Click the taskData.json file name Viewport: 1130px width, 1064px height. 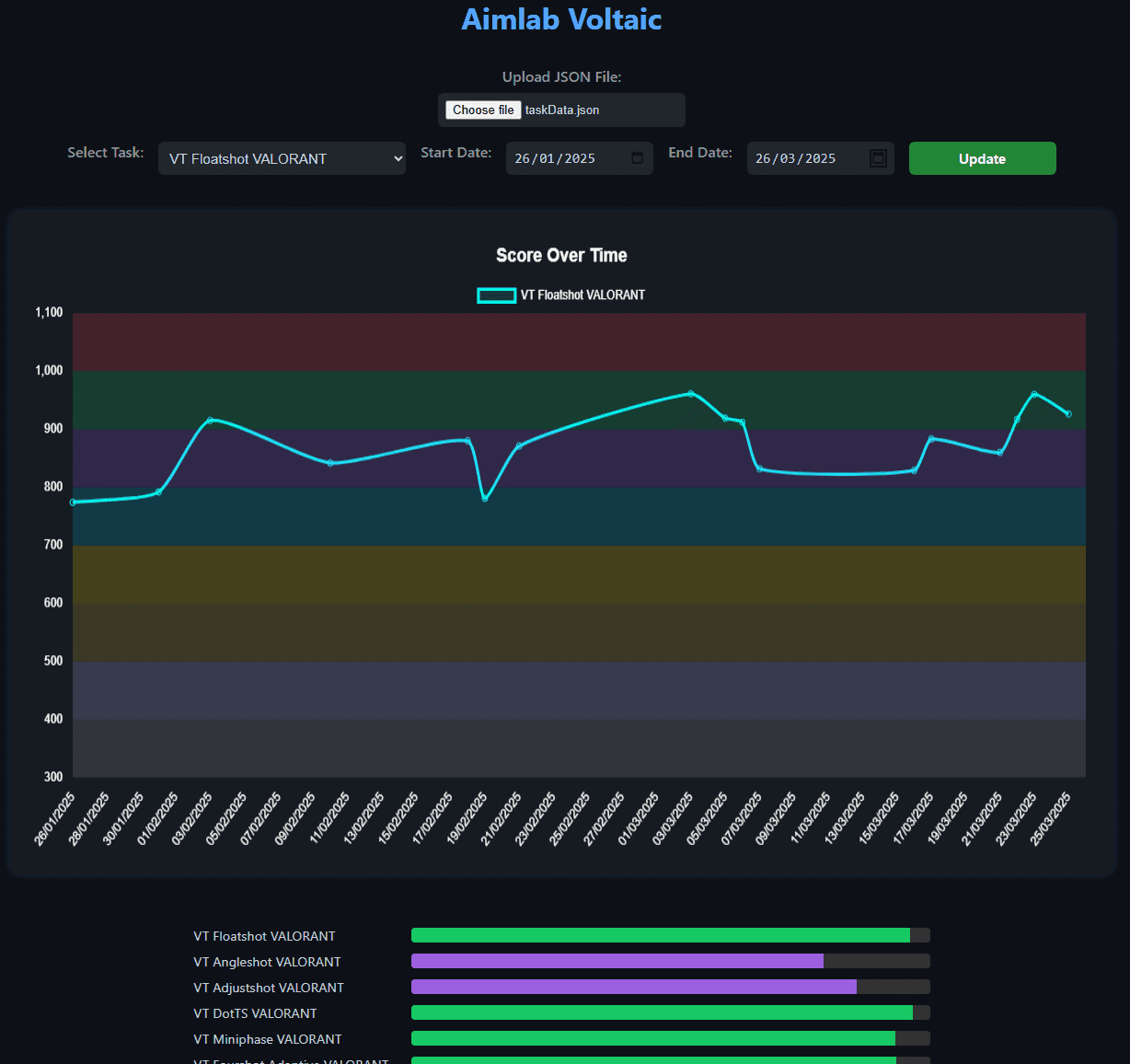click(562, 110)
